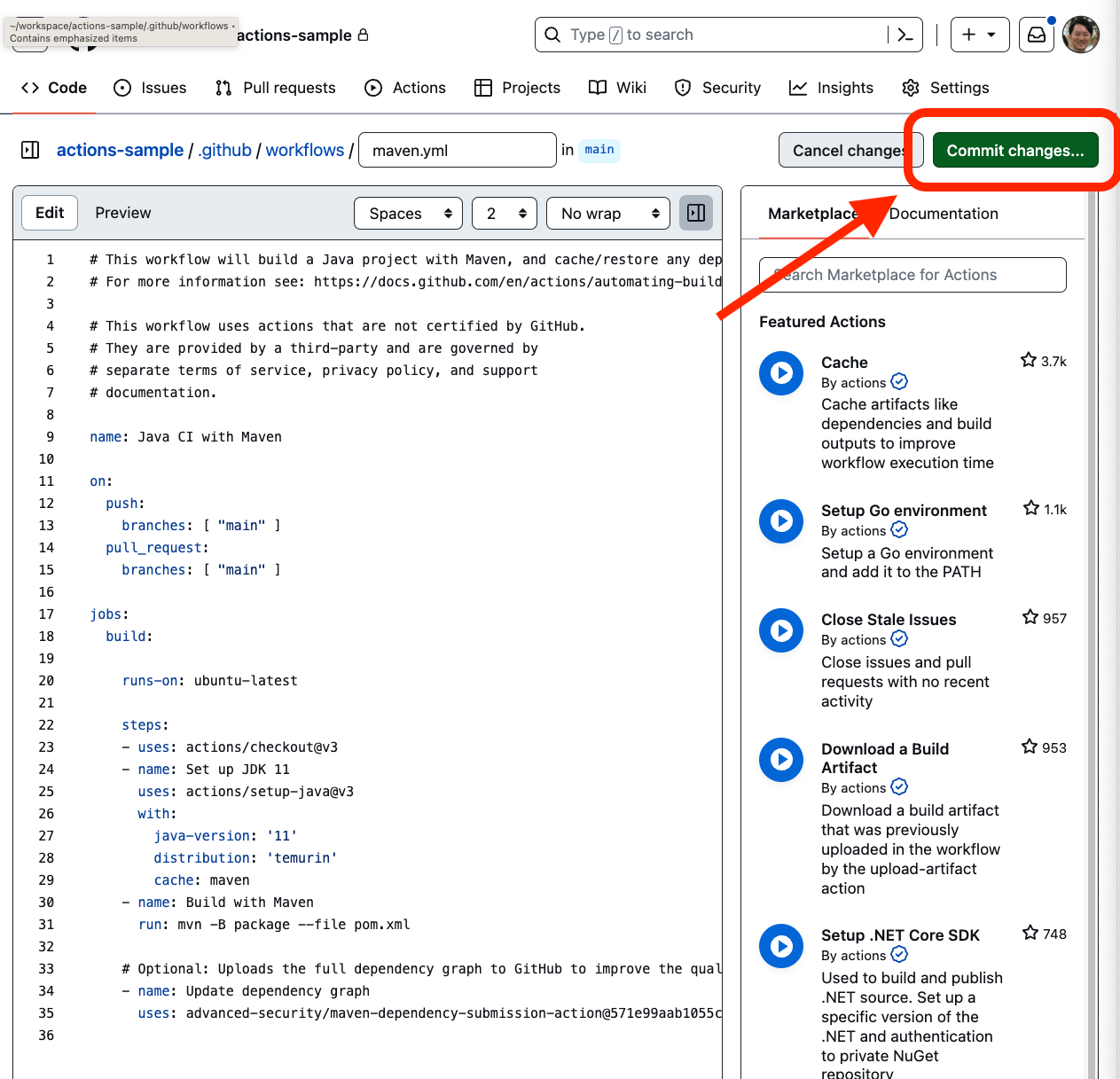The height and width of the screenshot is (1079, 1120).
Task: Click the search magnifier icon
Action: click(552, 35)
